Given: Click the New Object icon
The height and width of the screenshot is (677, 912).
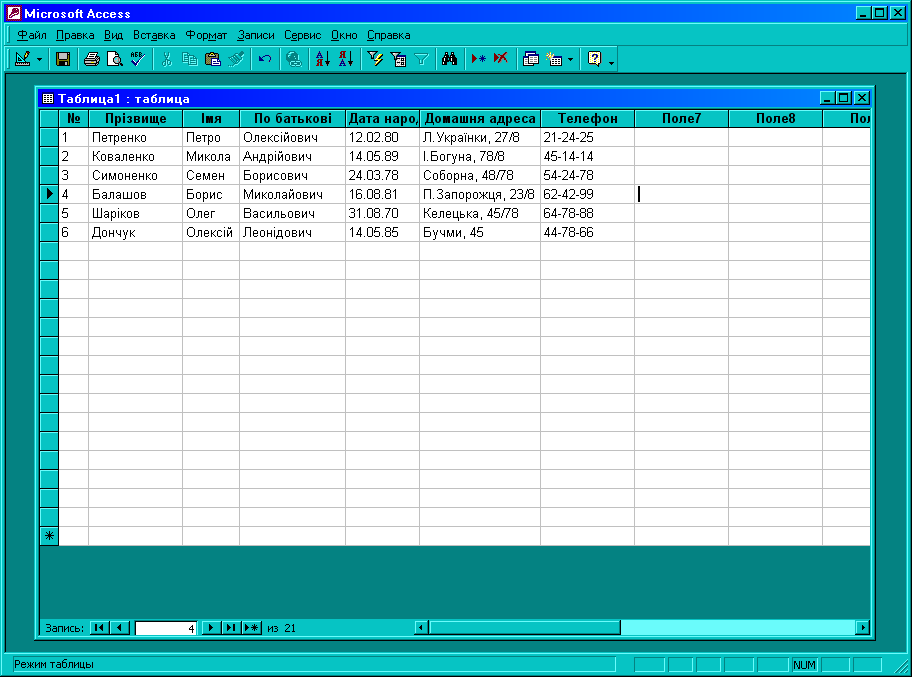Looking at the screenshot, I should click(x=554, y=59).
